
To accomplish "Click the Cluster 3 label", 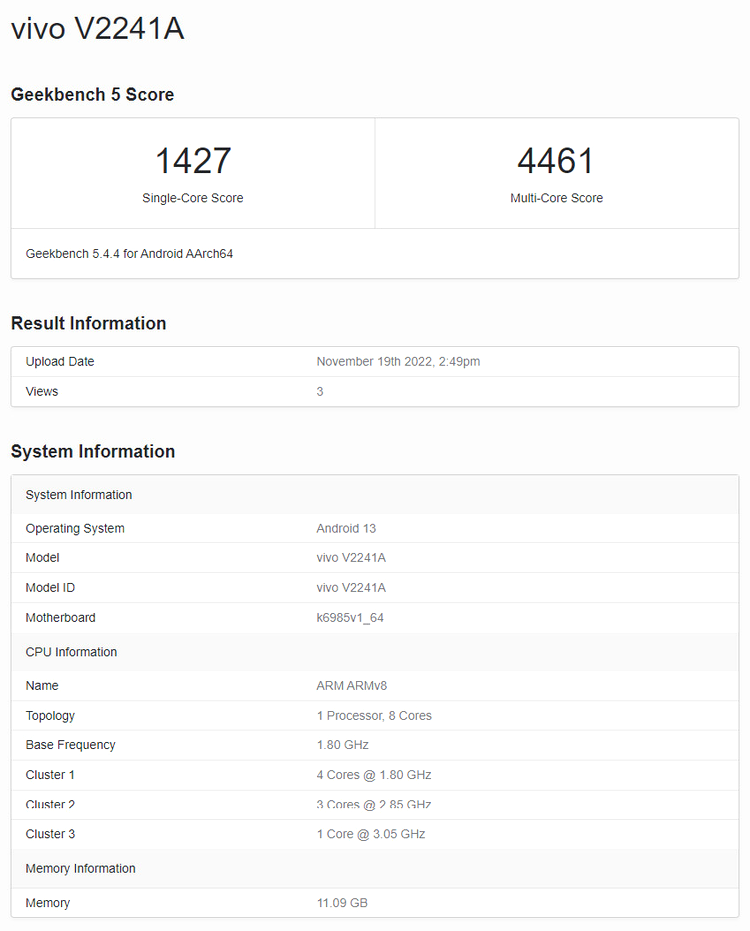I will pos(50,834).
